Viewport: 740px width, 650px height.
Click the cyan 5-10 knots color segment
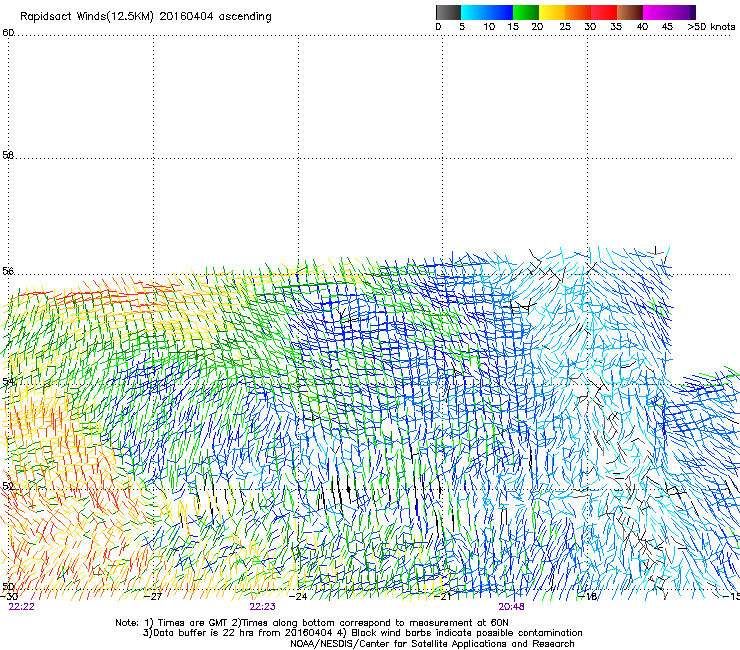coord(474,12)
